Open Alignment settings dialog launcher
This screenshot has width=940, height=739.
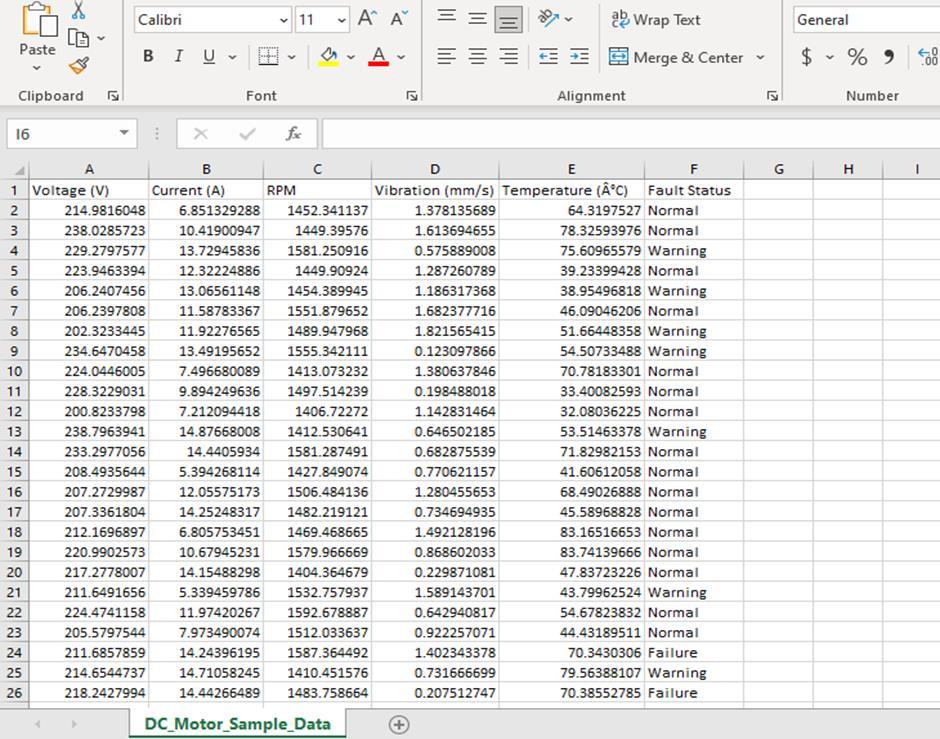(x=772, y=96)
